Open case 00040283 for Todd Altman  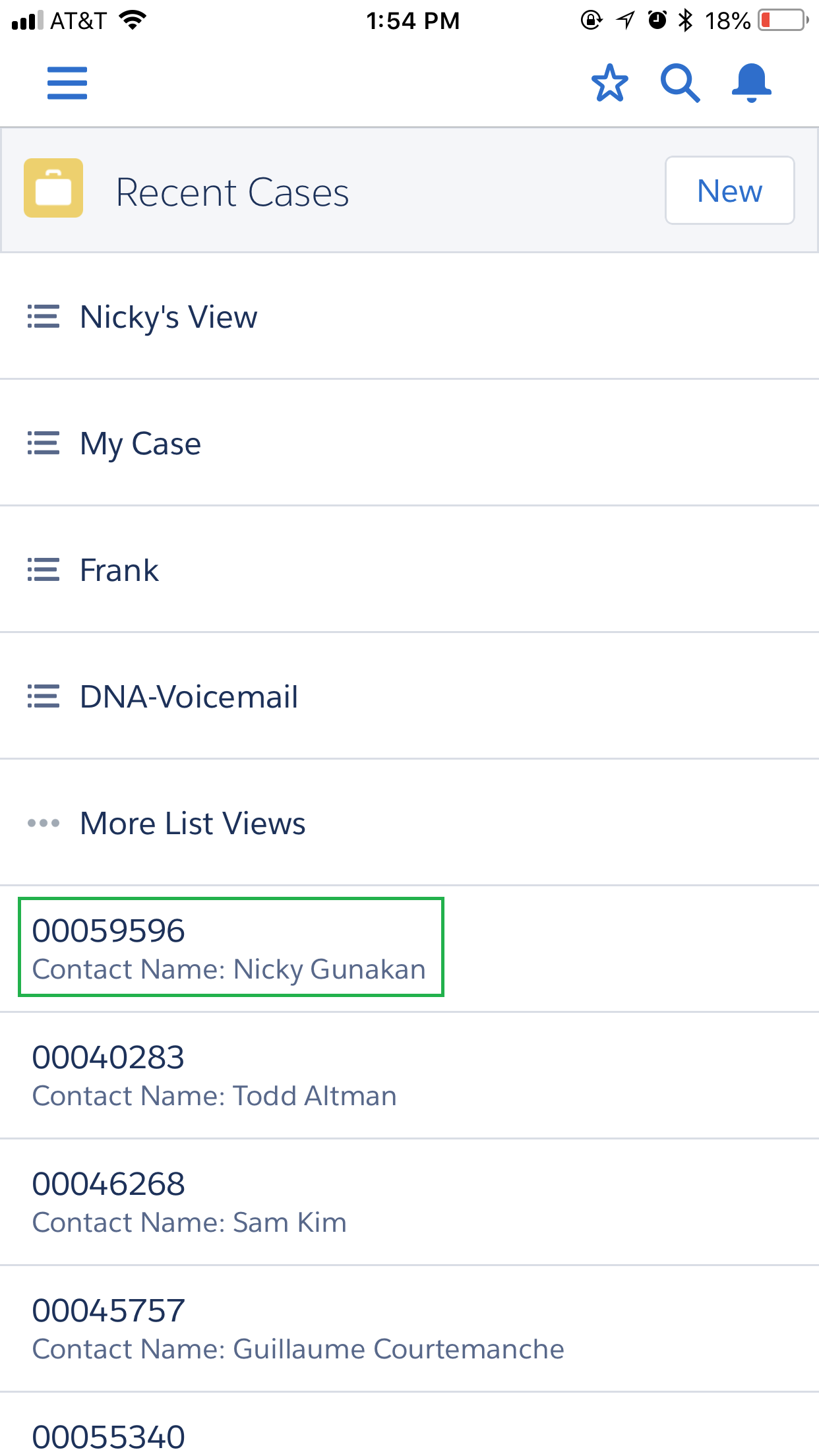click(215, 1075)
